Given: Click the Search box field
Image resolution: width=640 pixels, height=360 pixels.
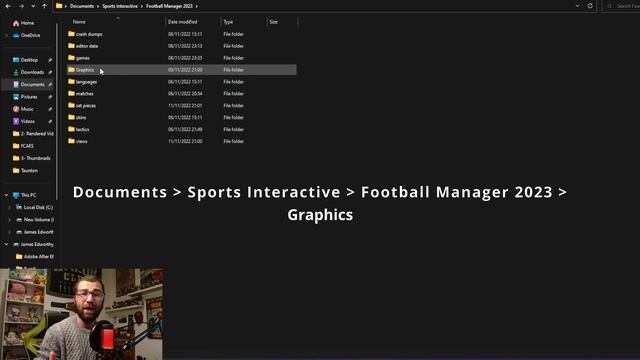Looking at the screenshot, I should [622, 6].
